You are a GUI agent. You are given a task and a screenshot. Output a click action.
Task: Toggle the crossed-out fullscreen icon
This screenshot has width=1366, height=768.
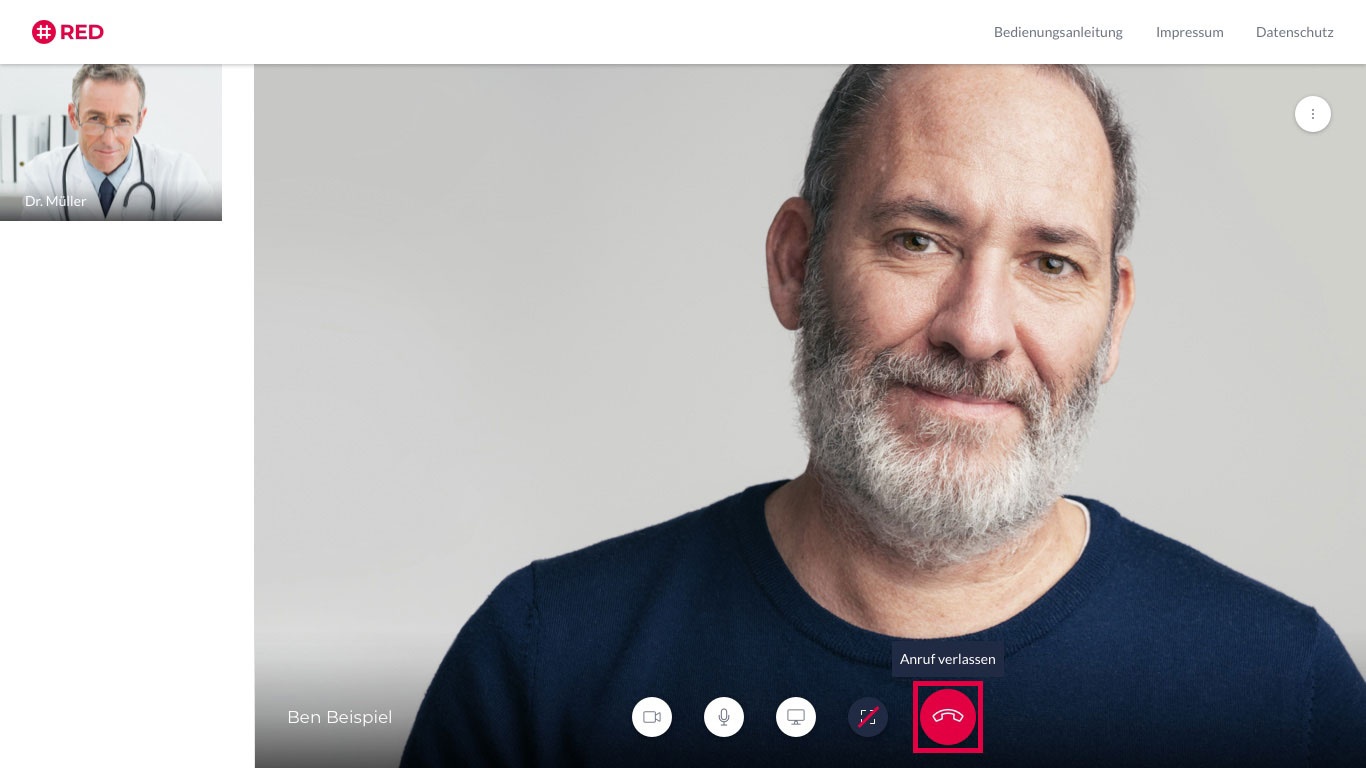coord(868,717)
